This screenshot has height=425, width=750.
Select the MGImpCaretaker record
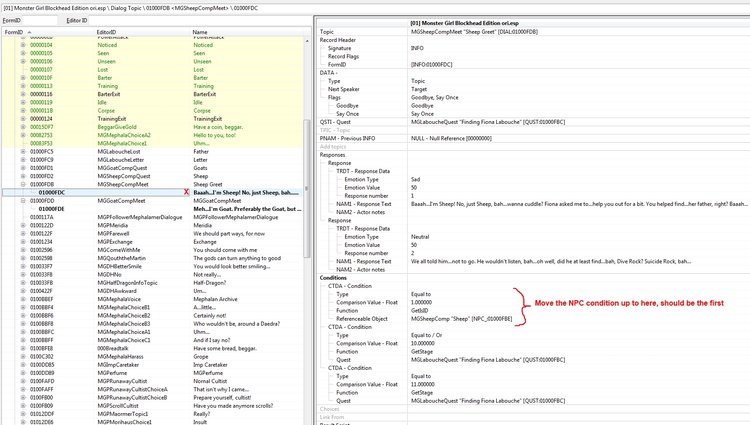[118, 365]
